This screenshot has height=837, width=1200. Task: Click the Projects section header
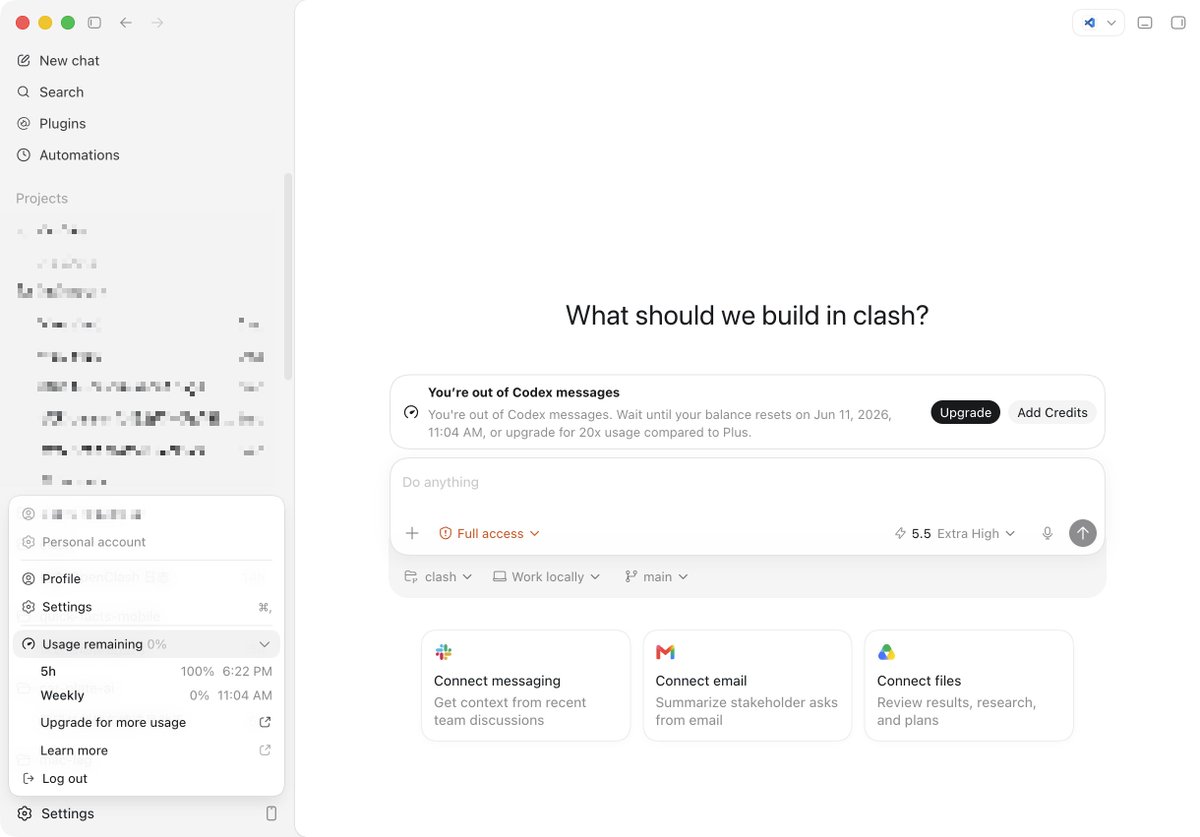click(42, 198)
